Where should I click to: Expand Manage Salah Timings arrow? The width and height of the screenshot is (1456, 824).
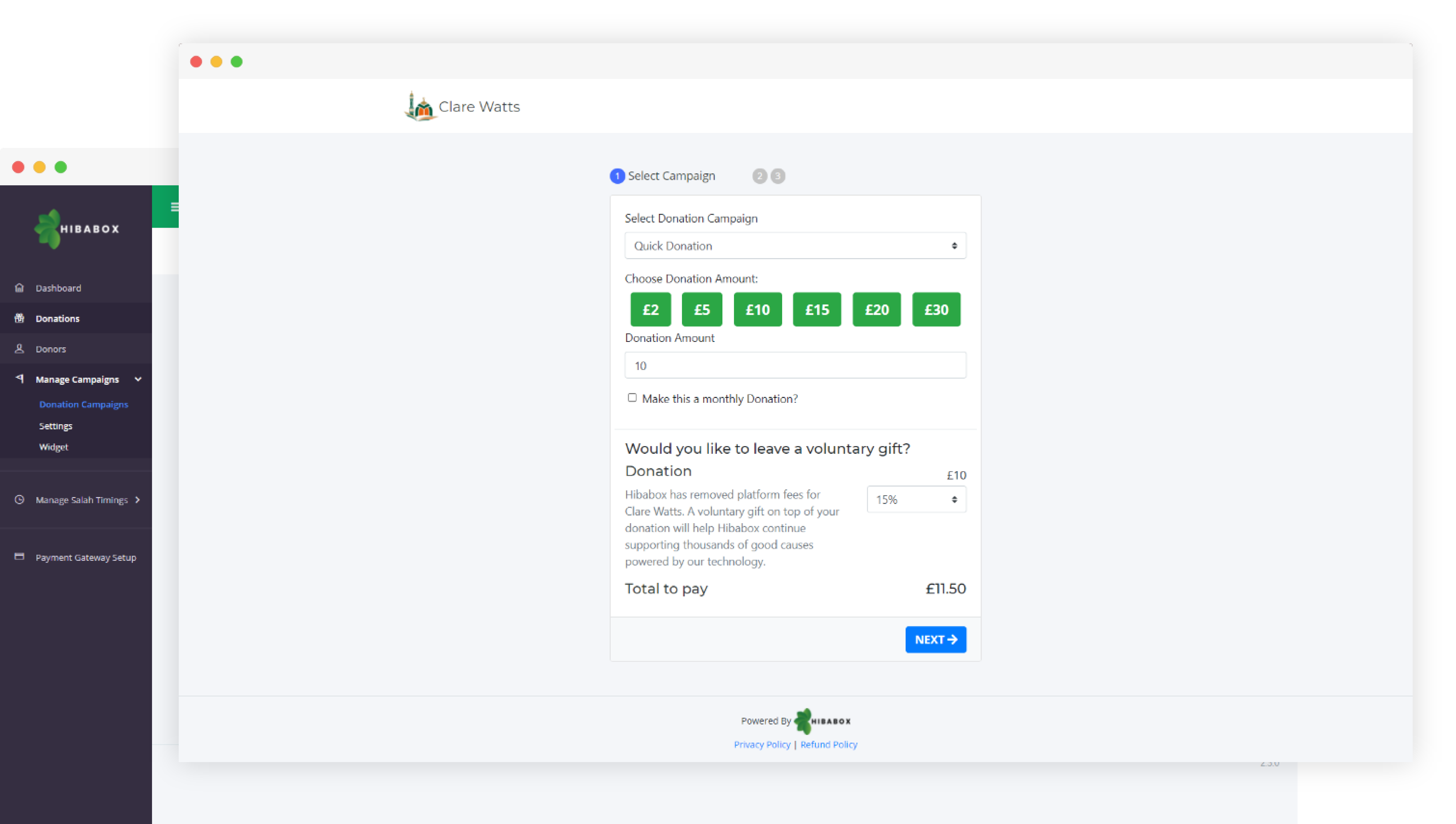tap(138, 500)
